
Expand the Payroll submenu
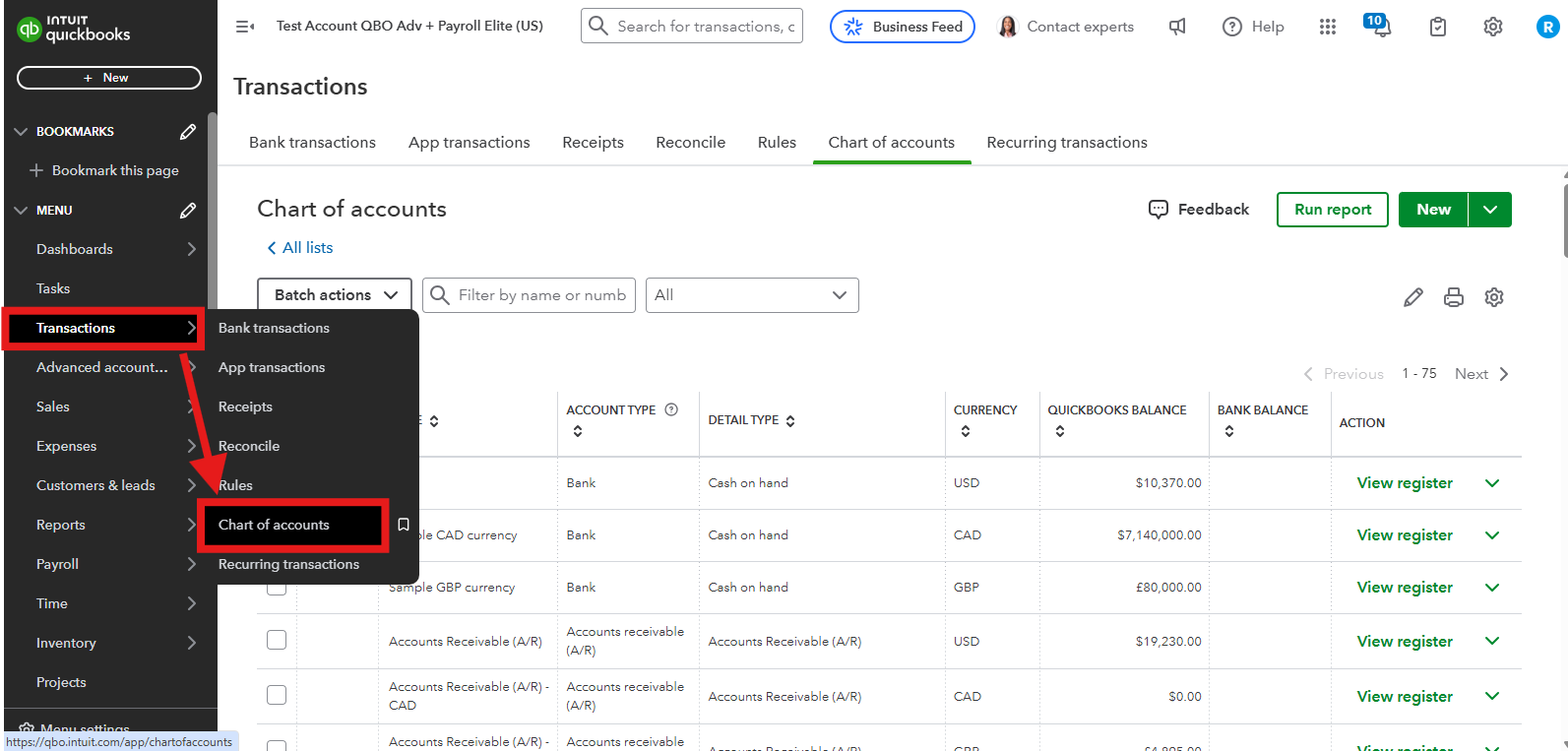[192, 565]
